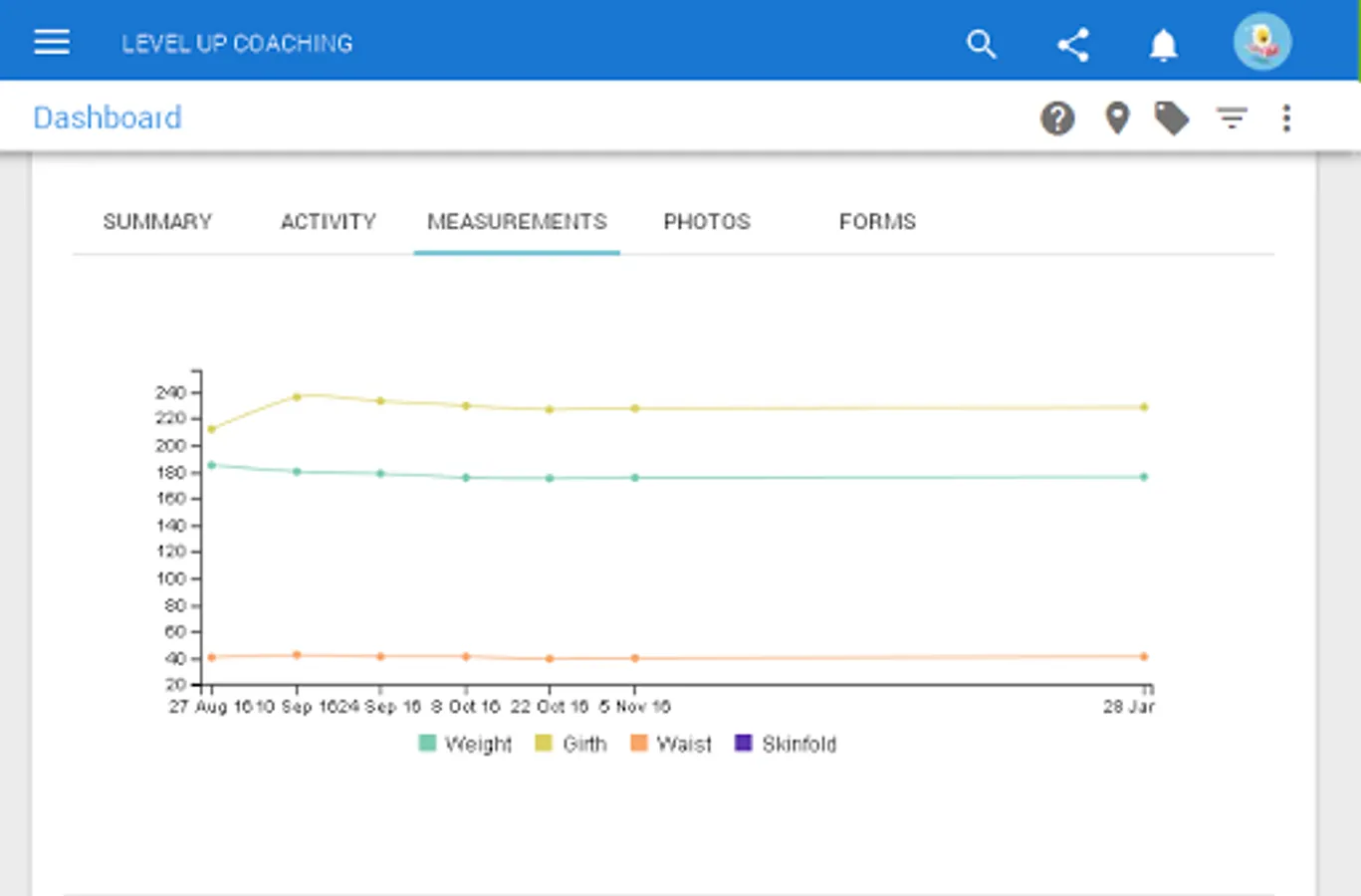Click the location pin icon
This screenshot has height=896, width=1361.
(x=1117, y=118)
